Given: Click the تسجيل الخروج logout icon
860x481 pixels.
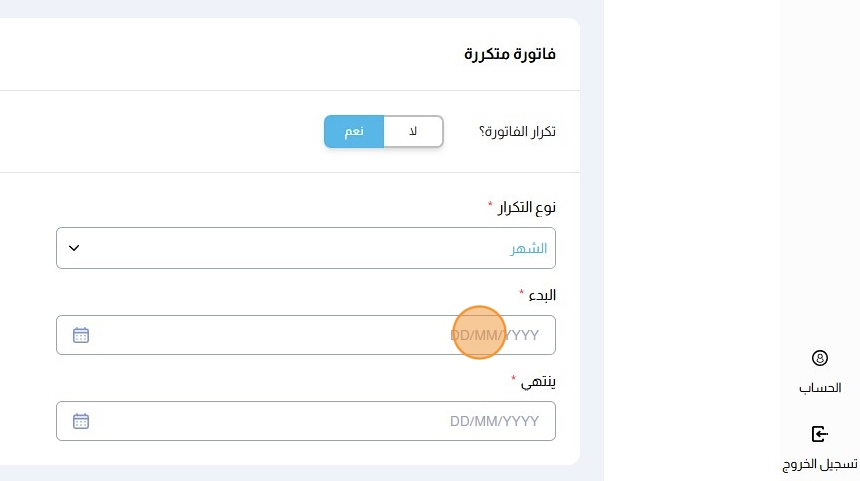Looking at the screenshot, I should tap(820, 434).
